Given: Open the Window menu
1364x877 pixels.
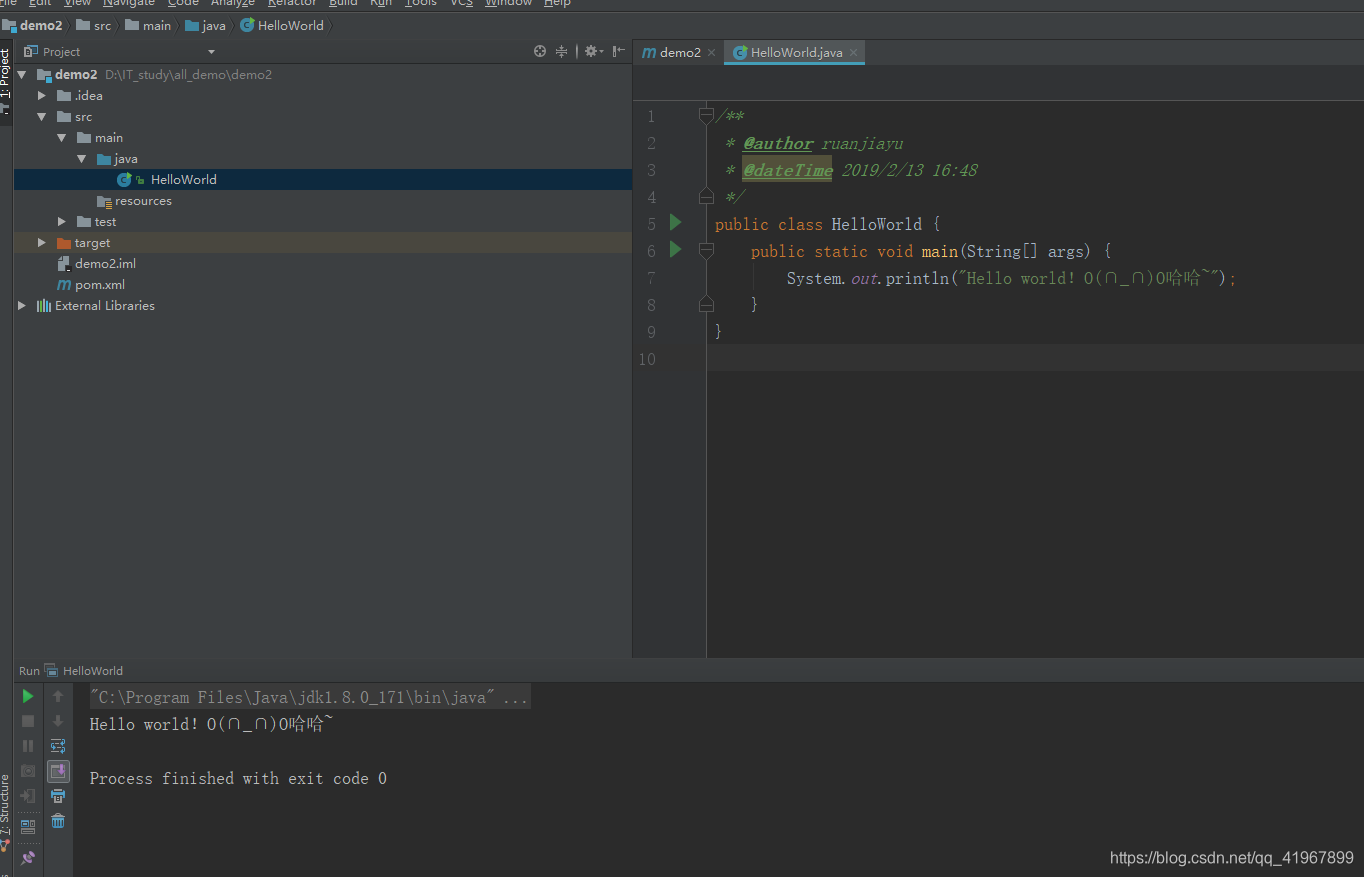Looking at the screenshot, I should (508, 3).
